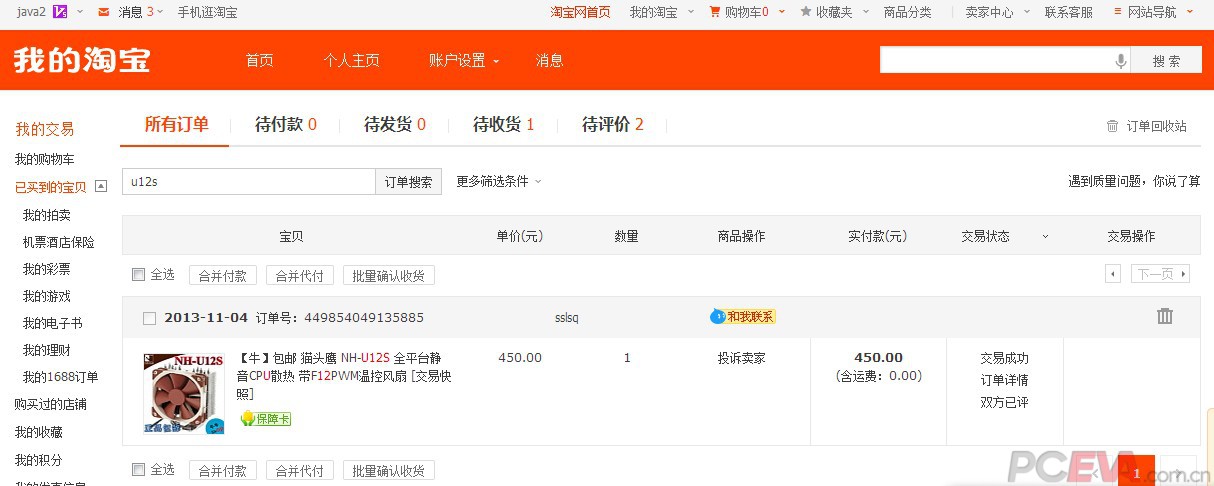Open 首页 in the orange nav bar
This screenshot has height=486, width=1214.
click(x=260, y=60)
